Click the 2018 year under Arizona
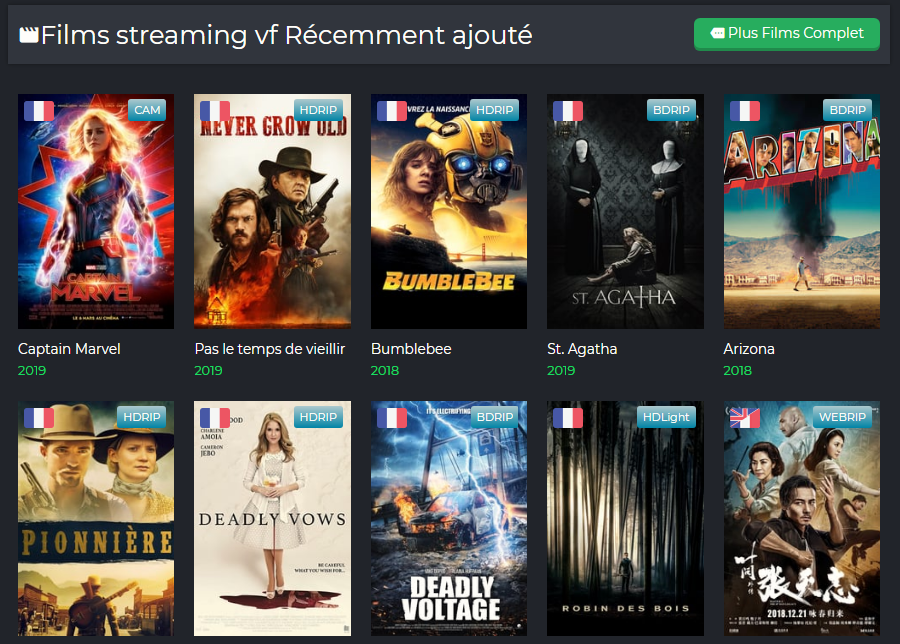Screen dimensions: 900x644 coord(738,370)
